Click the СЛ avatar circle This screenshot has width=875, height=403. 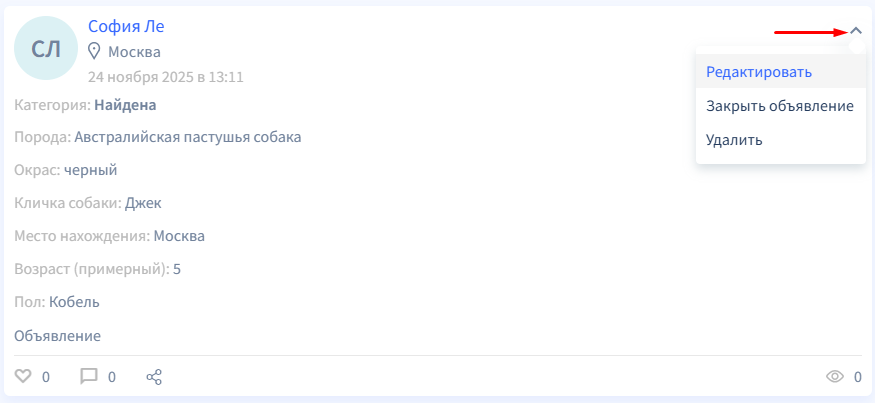[46, 48]
